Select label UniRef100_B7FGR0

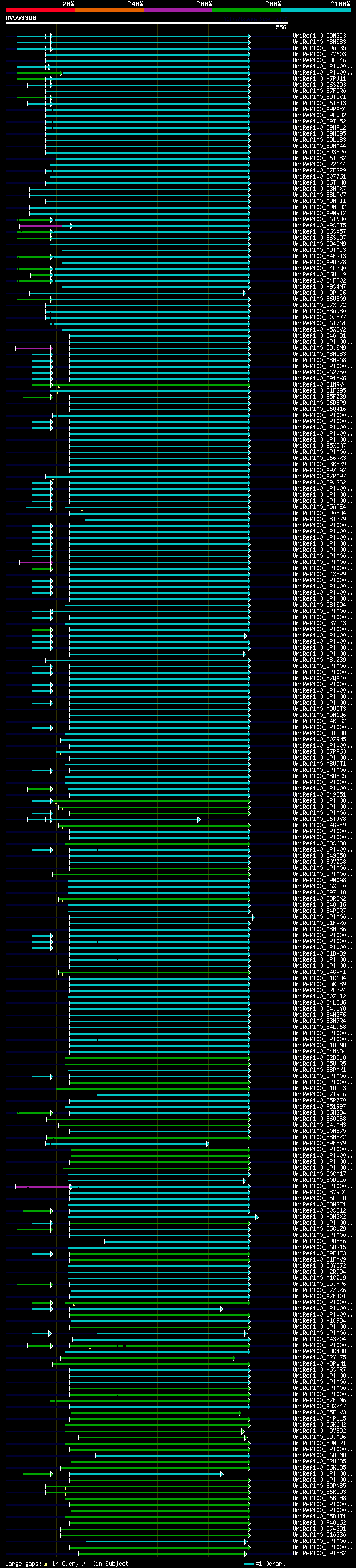click(x=319, y=91)
